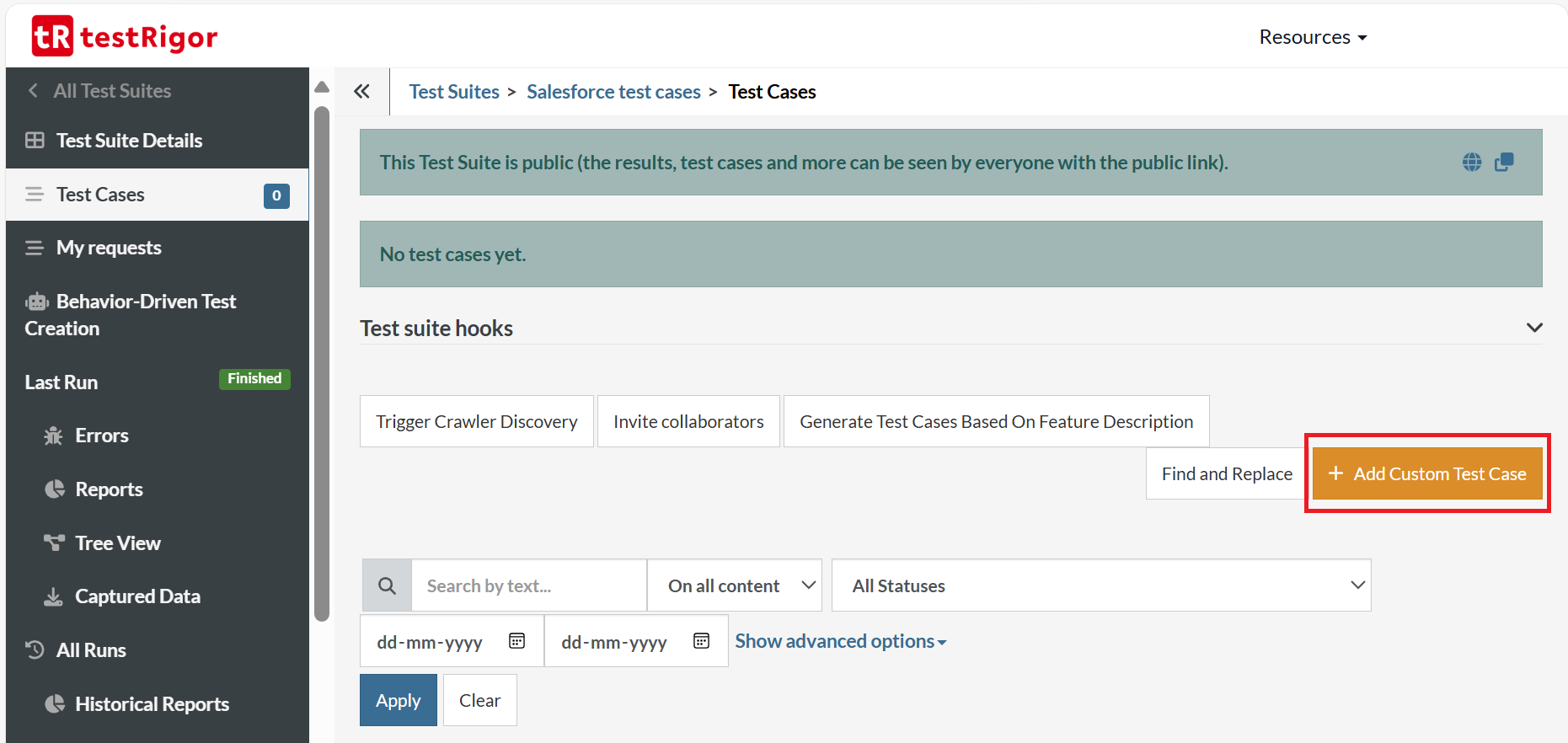Click the Behavior-Driven robot icon
Screen dimensions: 1568x743
(36, 302)
